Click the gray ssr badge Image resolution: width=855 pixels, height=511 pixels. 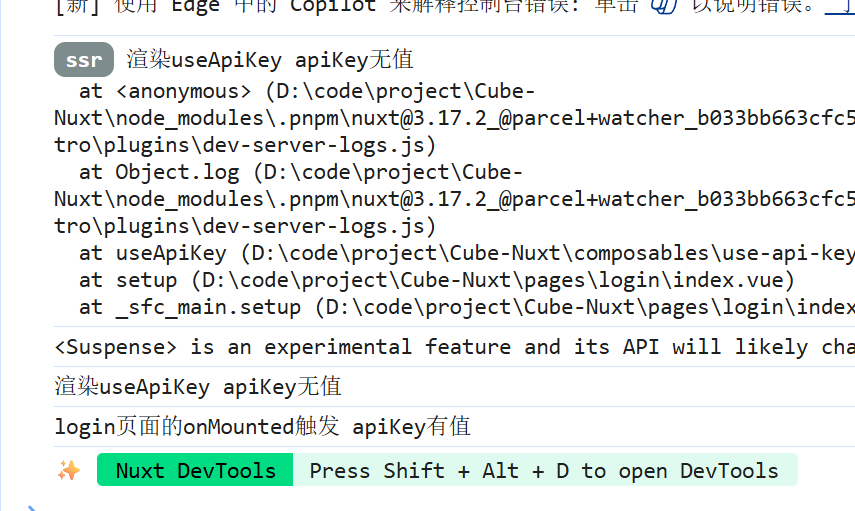84,60
